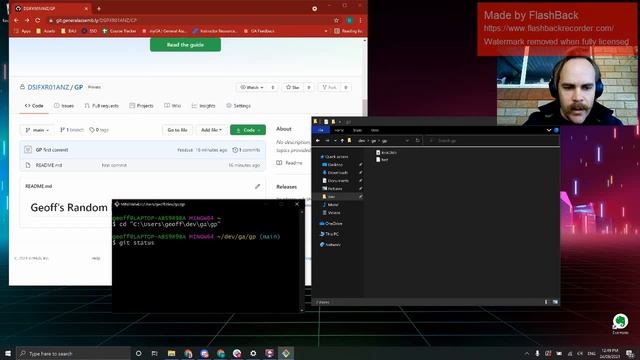Open the Apps bookmark shortcut
Image resolution: width=640 pixels, height=360 pixels.
point(23,31)
